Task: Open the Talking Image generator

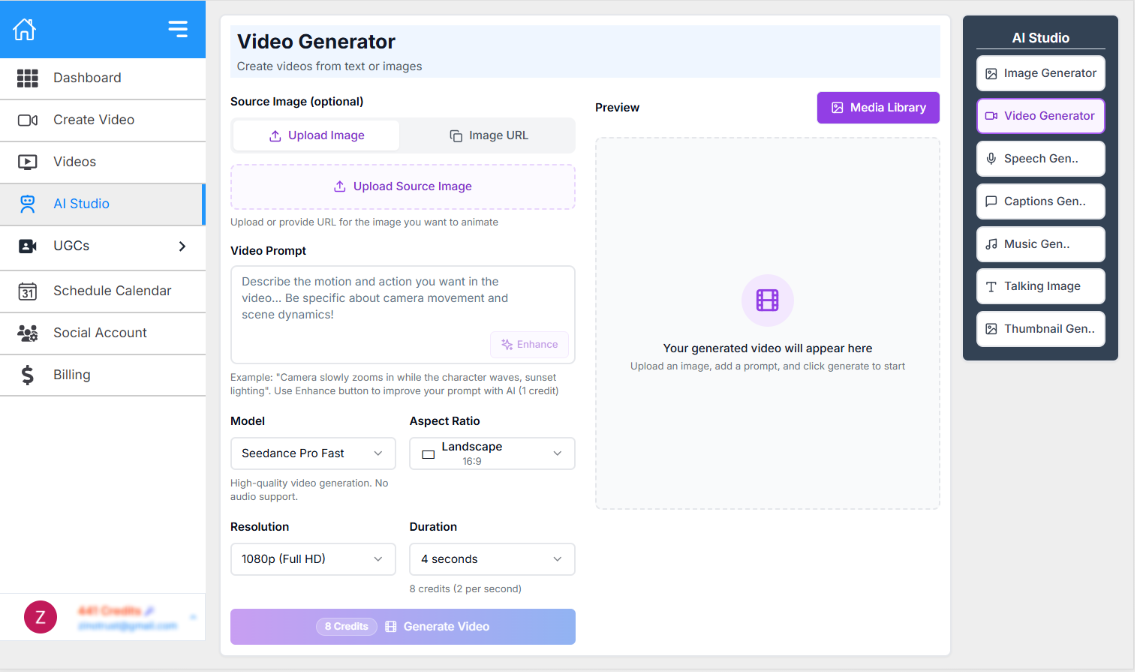Action: (1040, 286)
